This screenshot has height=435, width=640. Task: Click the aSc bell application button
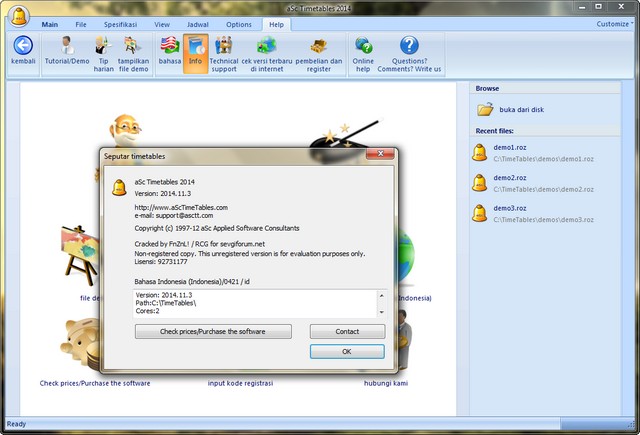pos(19,16)
